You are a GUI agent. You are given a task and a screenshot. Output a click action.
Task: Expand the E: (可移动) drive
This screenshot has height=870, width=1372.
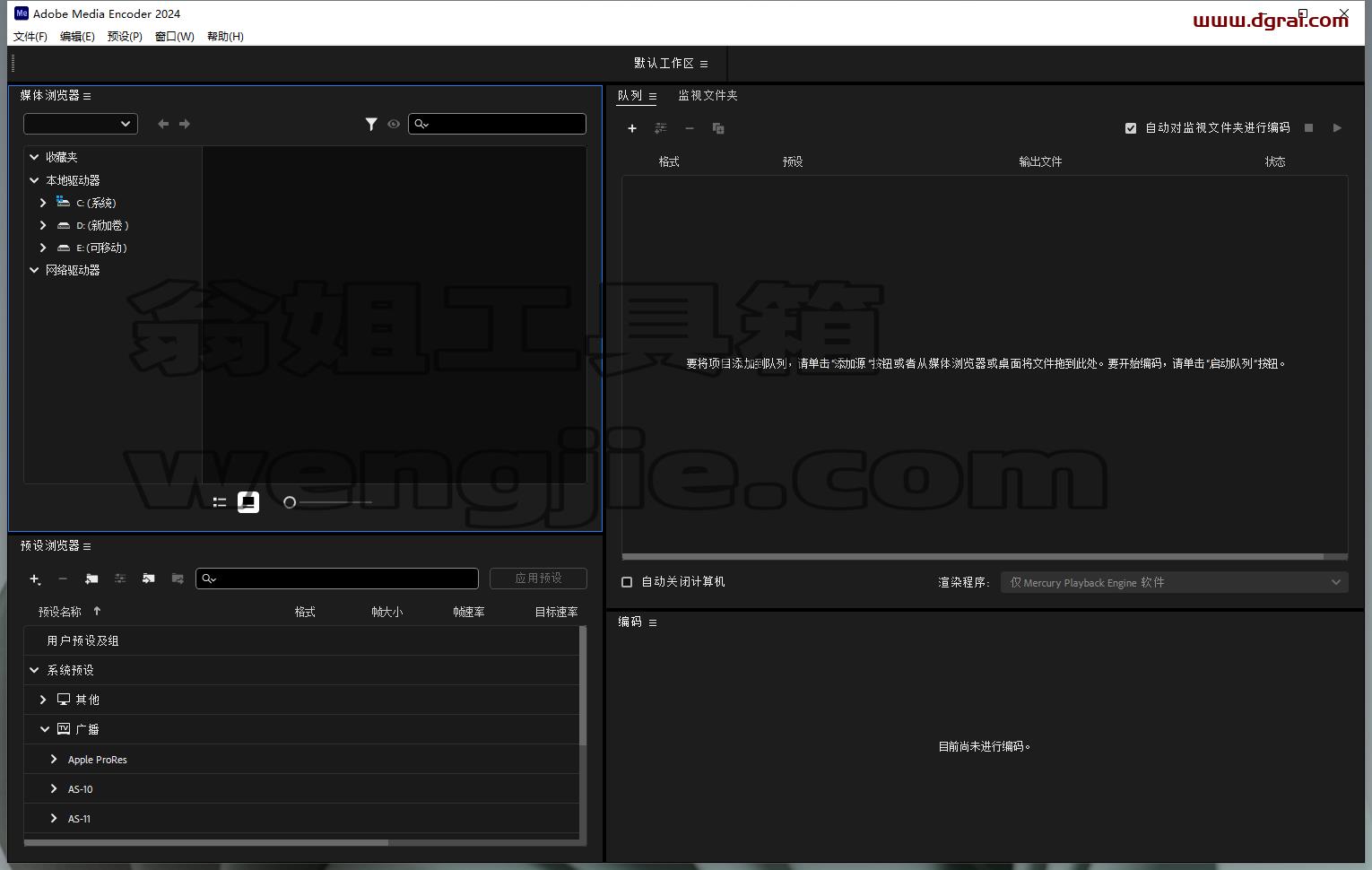[x=43, y=248]
